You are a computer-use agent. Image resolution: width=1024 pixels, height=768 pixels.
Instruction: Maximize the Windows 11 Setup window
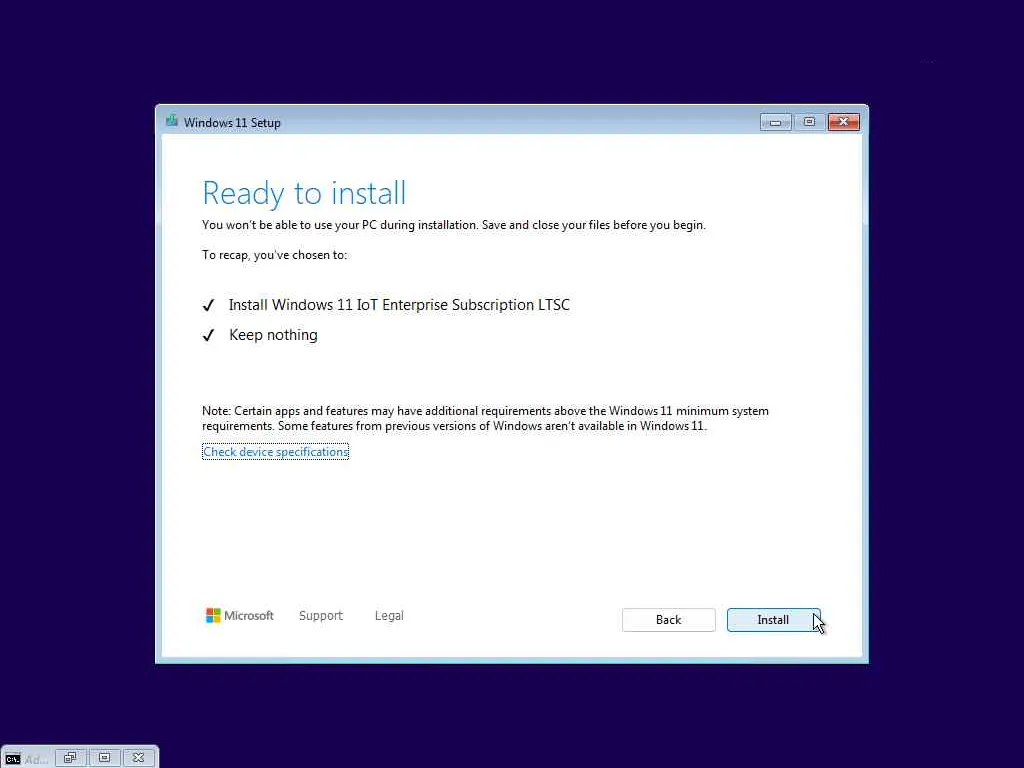pos(809,122)
